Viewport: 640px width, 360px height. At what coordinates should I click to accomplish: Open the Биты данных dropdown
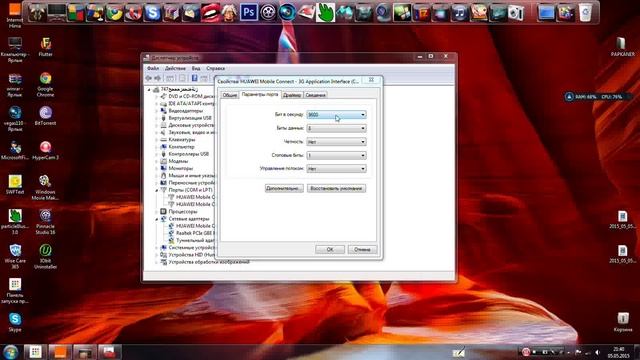[x=336, y=128]
